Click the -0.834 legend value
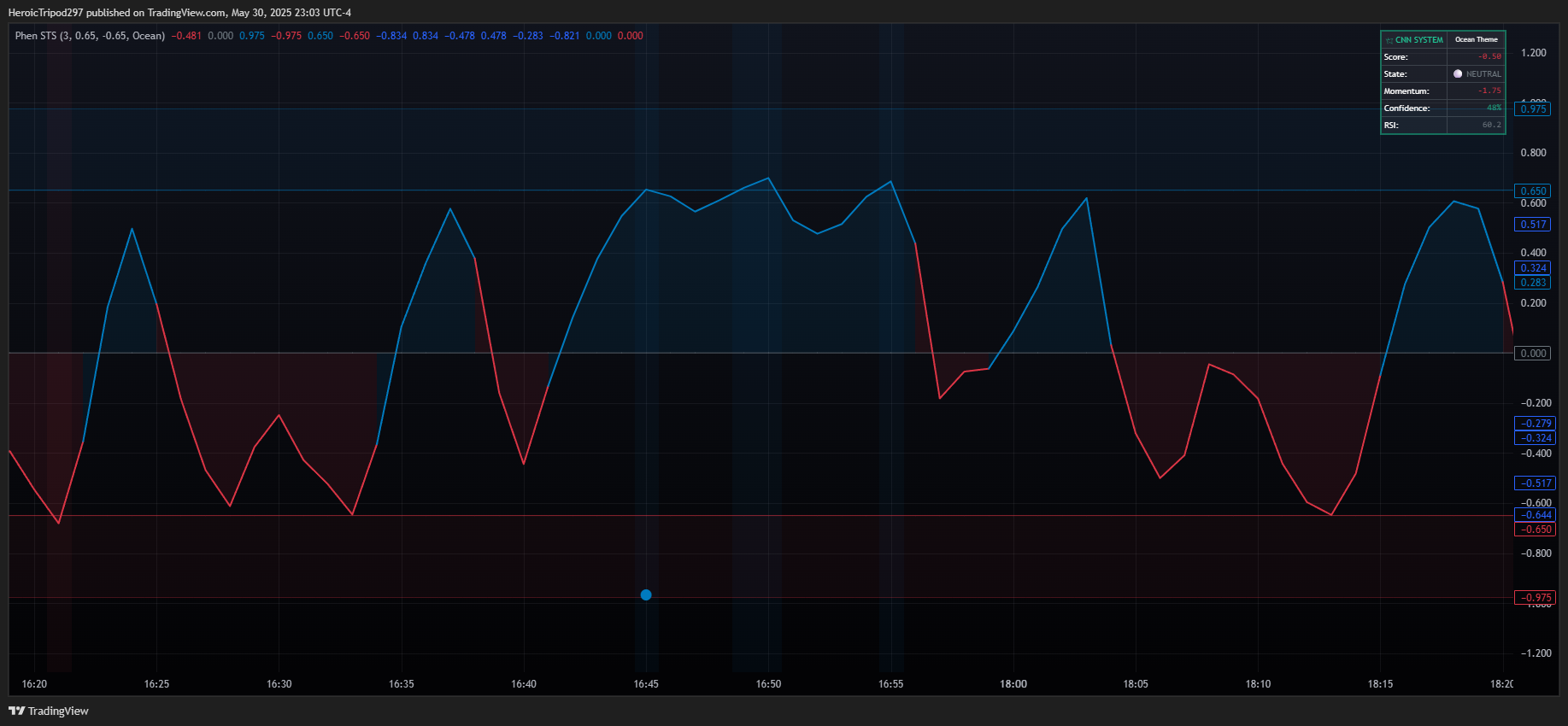 click(391, 36)
